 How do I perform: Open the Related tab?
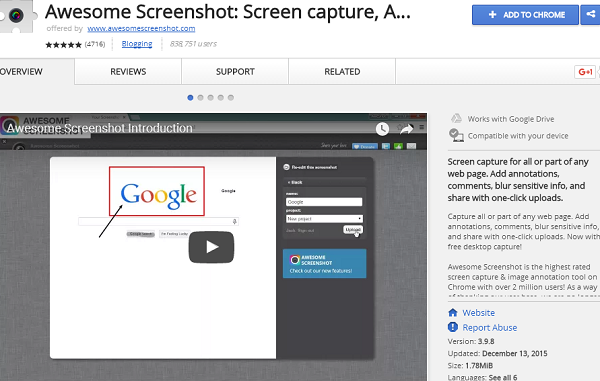pos(342,72)
